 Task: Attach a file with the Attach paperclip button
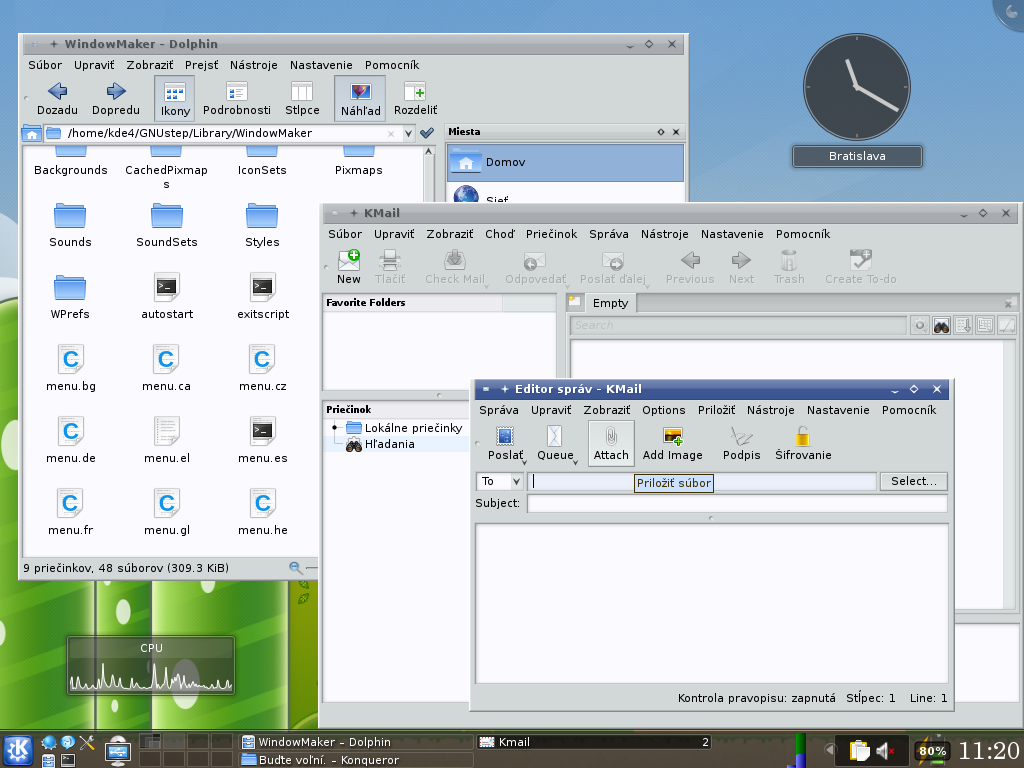611,443
